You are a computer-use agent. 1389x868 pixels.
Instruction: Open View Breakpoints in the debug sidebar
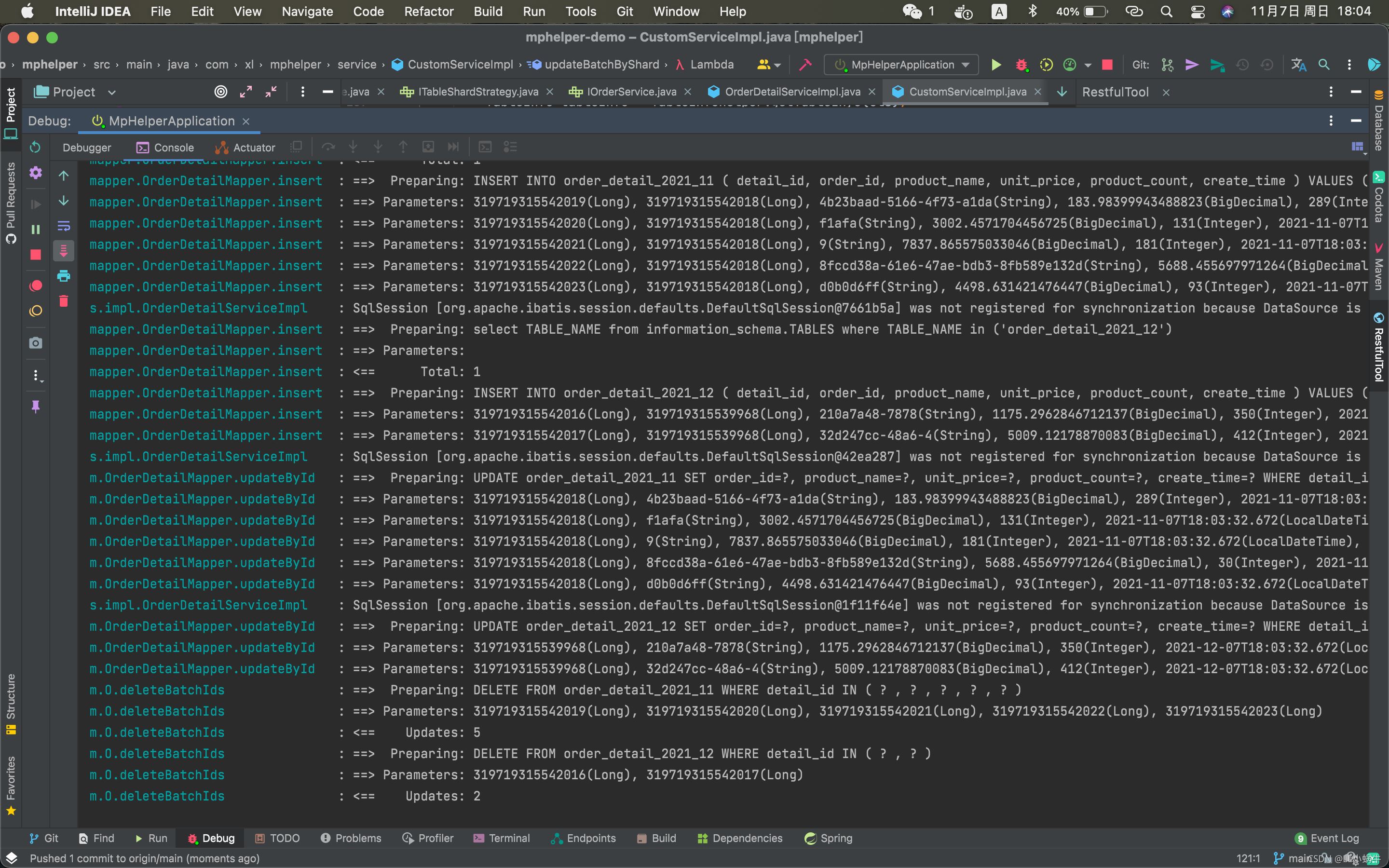pyautogui.click(x=36, y=286)
